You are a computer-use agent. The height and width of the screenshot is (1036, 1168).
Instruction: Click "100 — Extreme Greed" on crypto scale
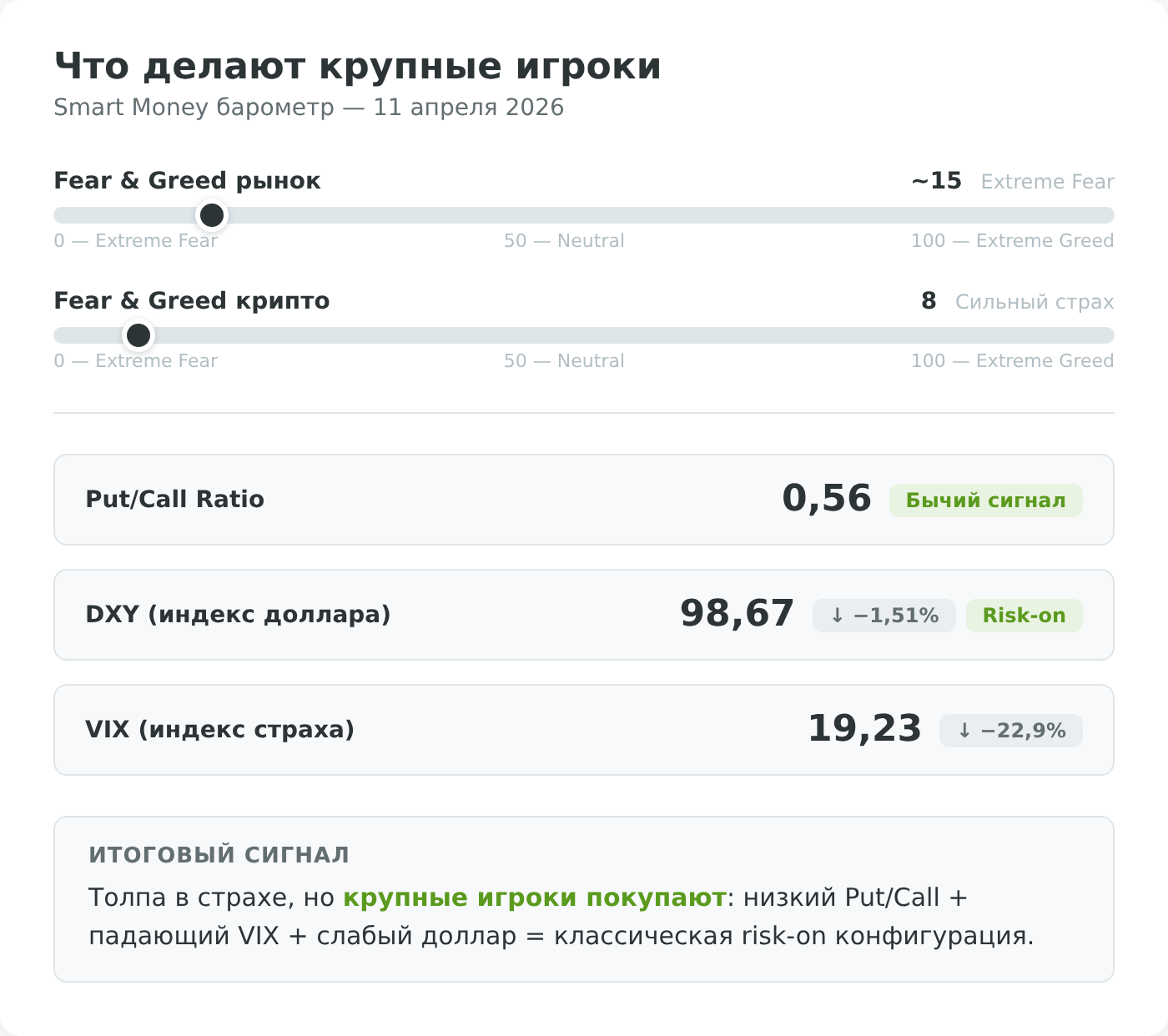[1013, 361]
